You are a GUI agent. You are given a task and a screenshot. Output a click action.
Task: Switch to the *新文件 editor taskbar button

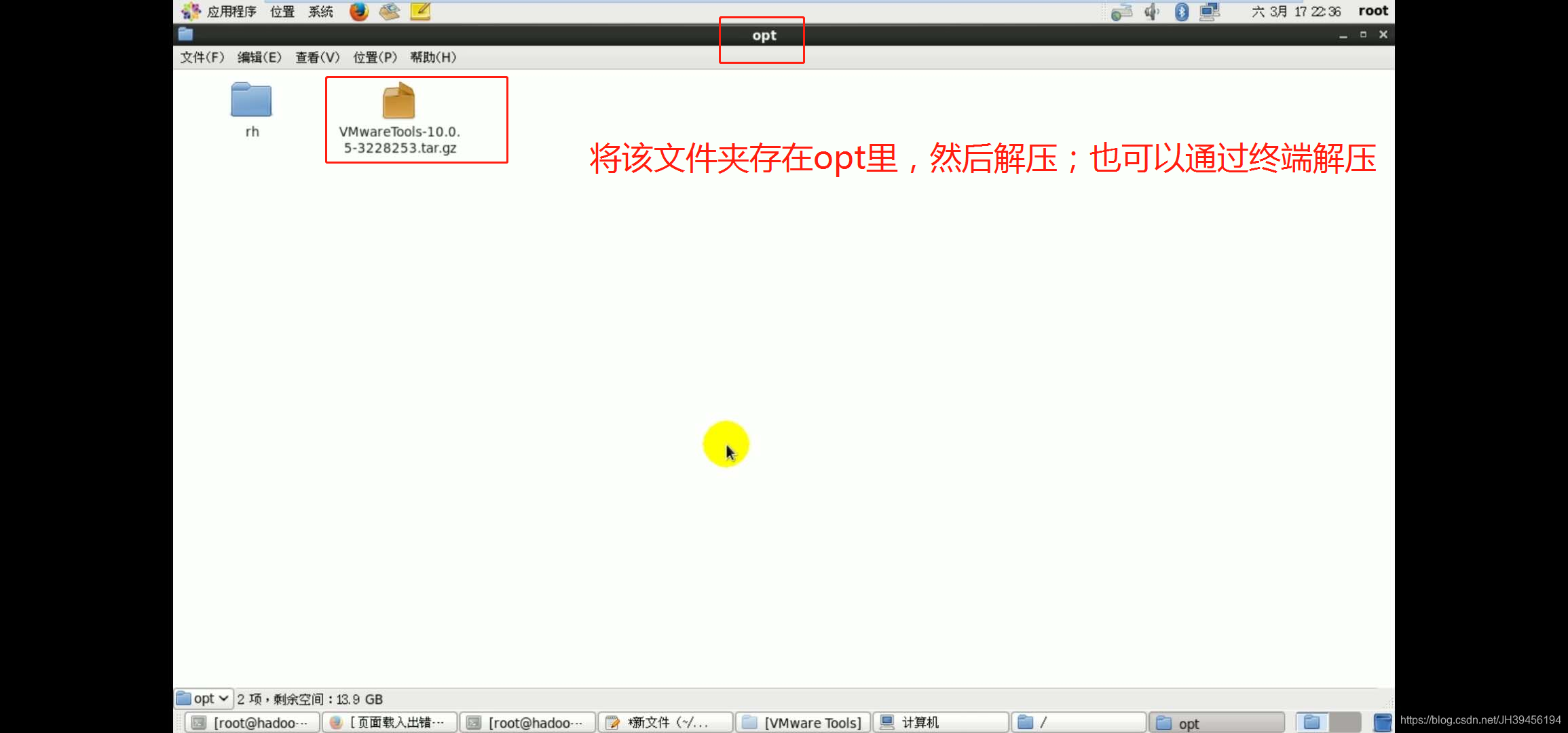(x=666, y=723)
